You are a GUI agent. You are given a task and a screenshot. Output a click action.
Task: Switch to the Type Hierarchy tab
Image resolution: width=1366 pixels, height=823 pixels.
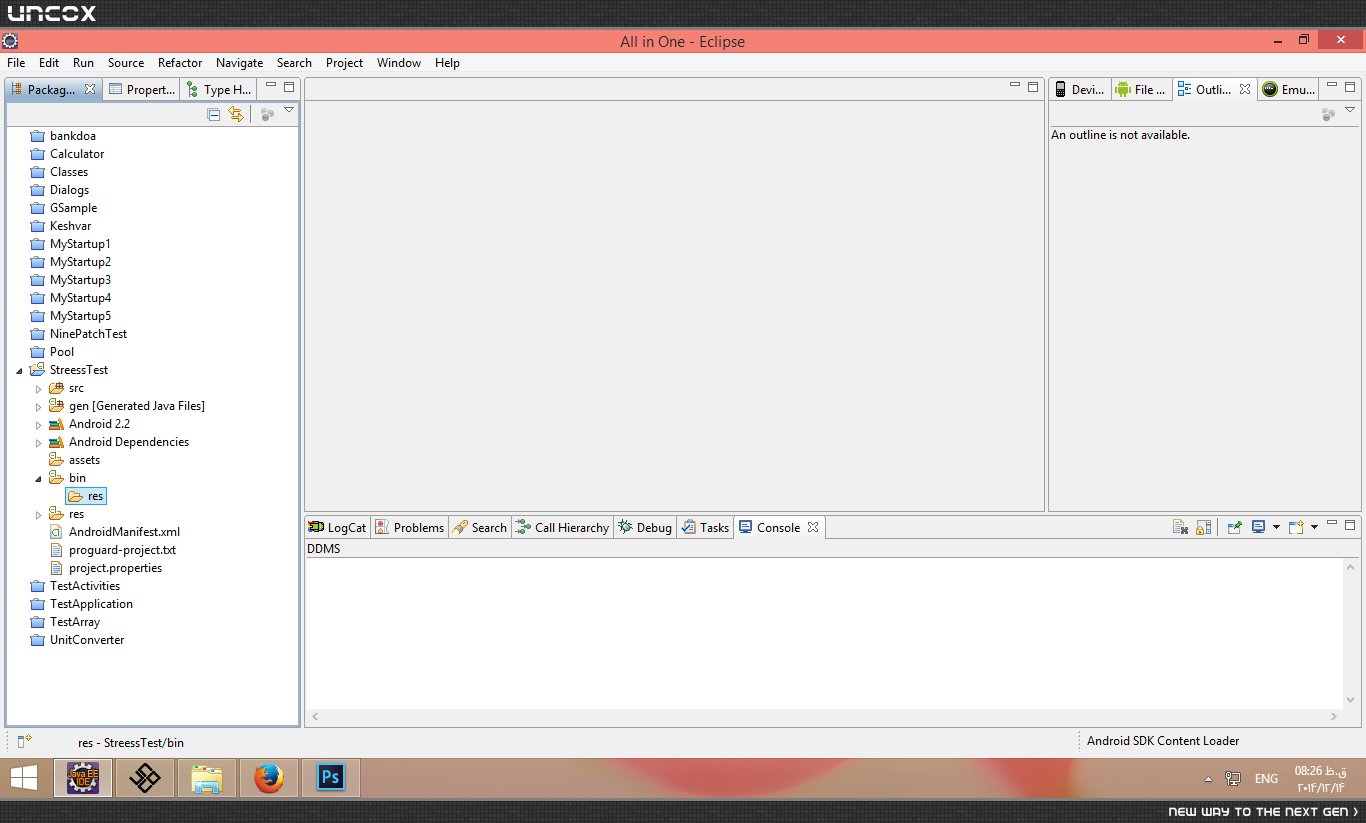pos(219,89)
